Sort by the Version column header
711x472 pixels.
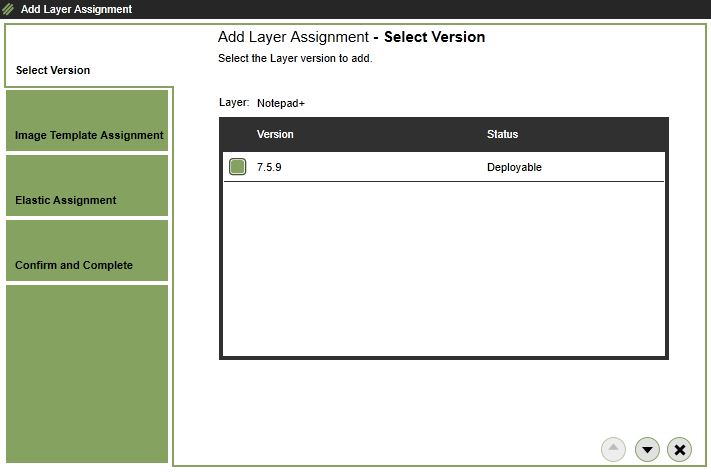[275, 134]
